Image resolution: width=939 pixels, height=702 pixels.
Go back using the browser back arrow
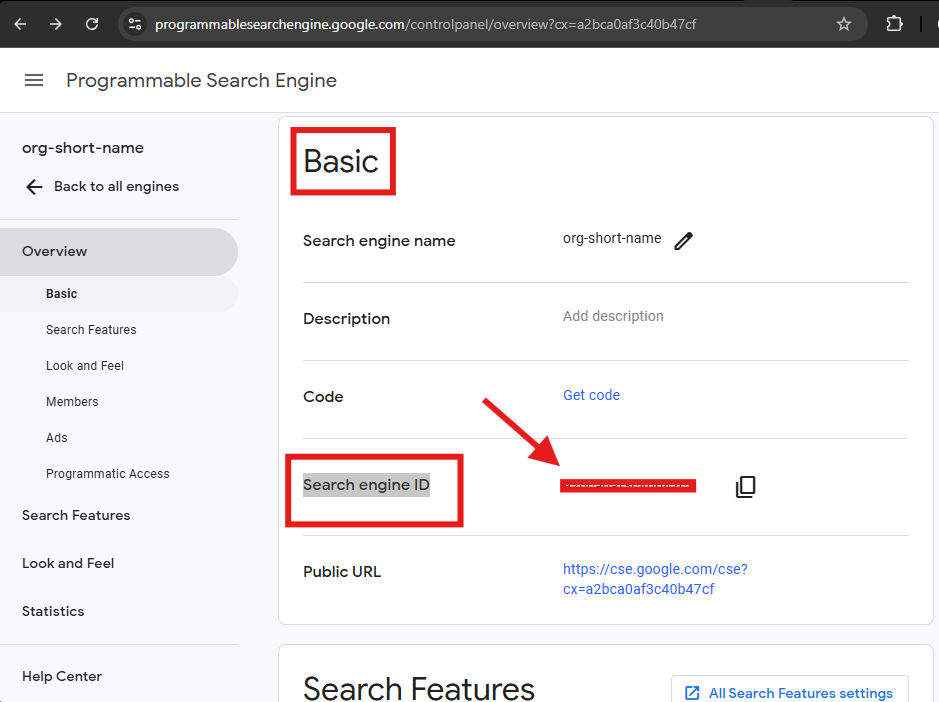click(20, 24)
